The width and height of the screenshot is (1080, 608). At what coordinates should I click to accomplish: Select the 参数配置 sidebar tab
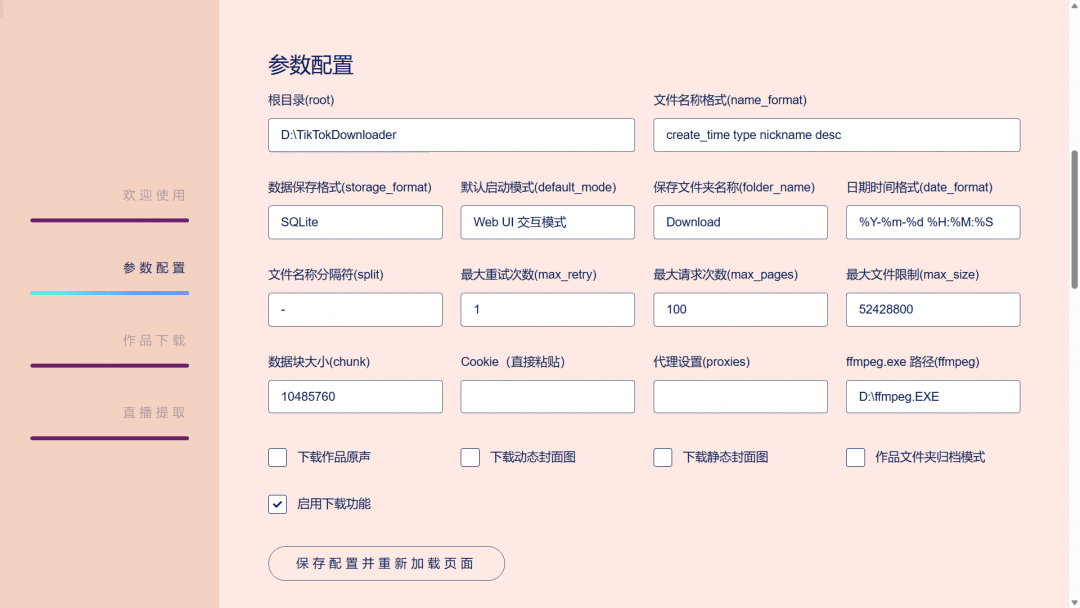[154, 268]
